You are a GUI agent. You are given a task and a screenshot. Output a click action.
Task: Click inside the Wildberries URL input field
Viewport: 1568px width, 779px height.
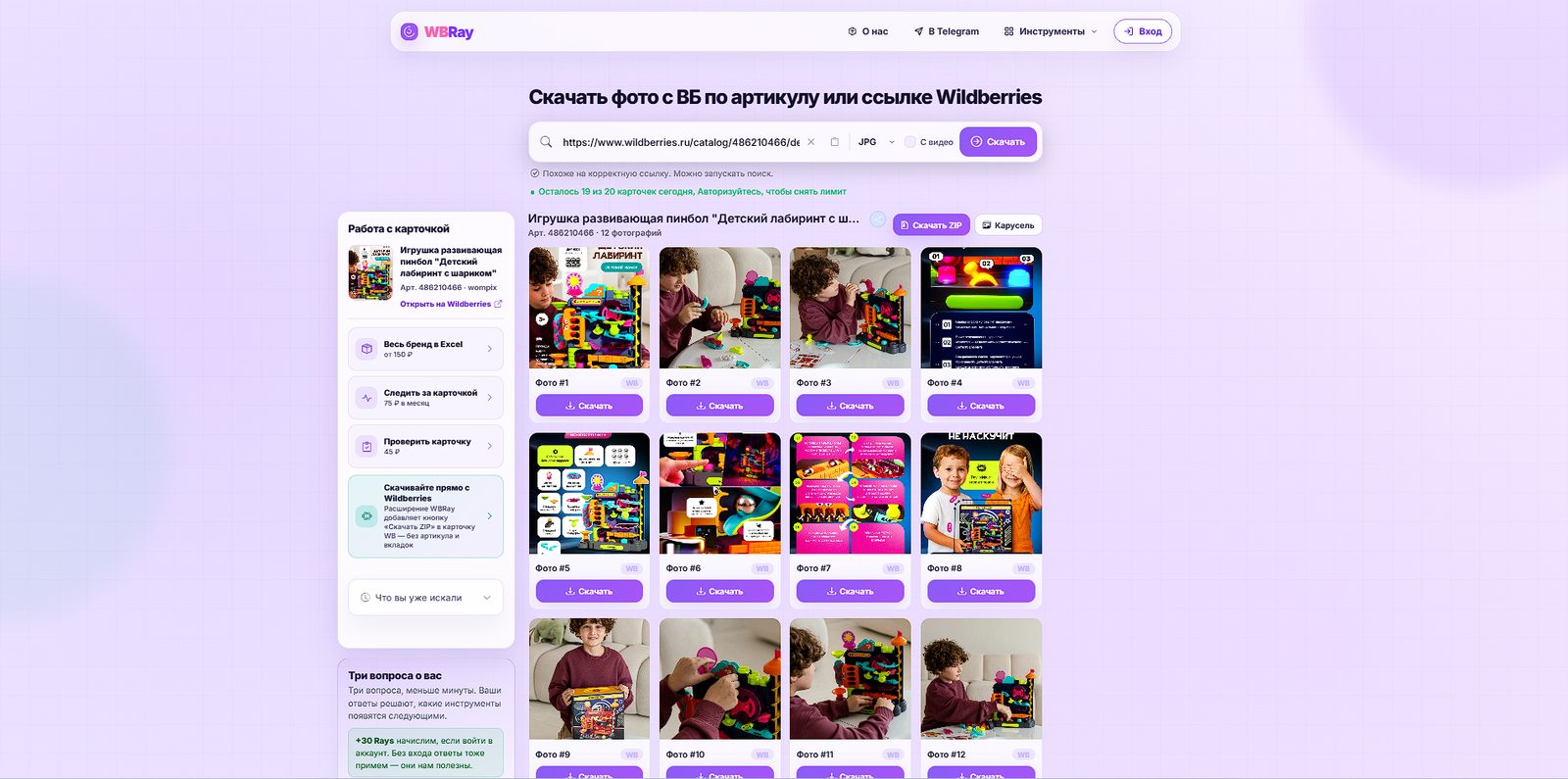click(680, 142)
